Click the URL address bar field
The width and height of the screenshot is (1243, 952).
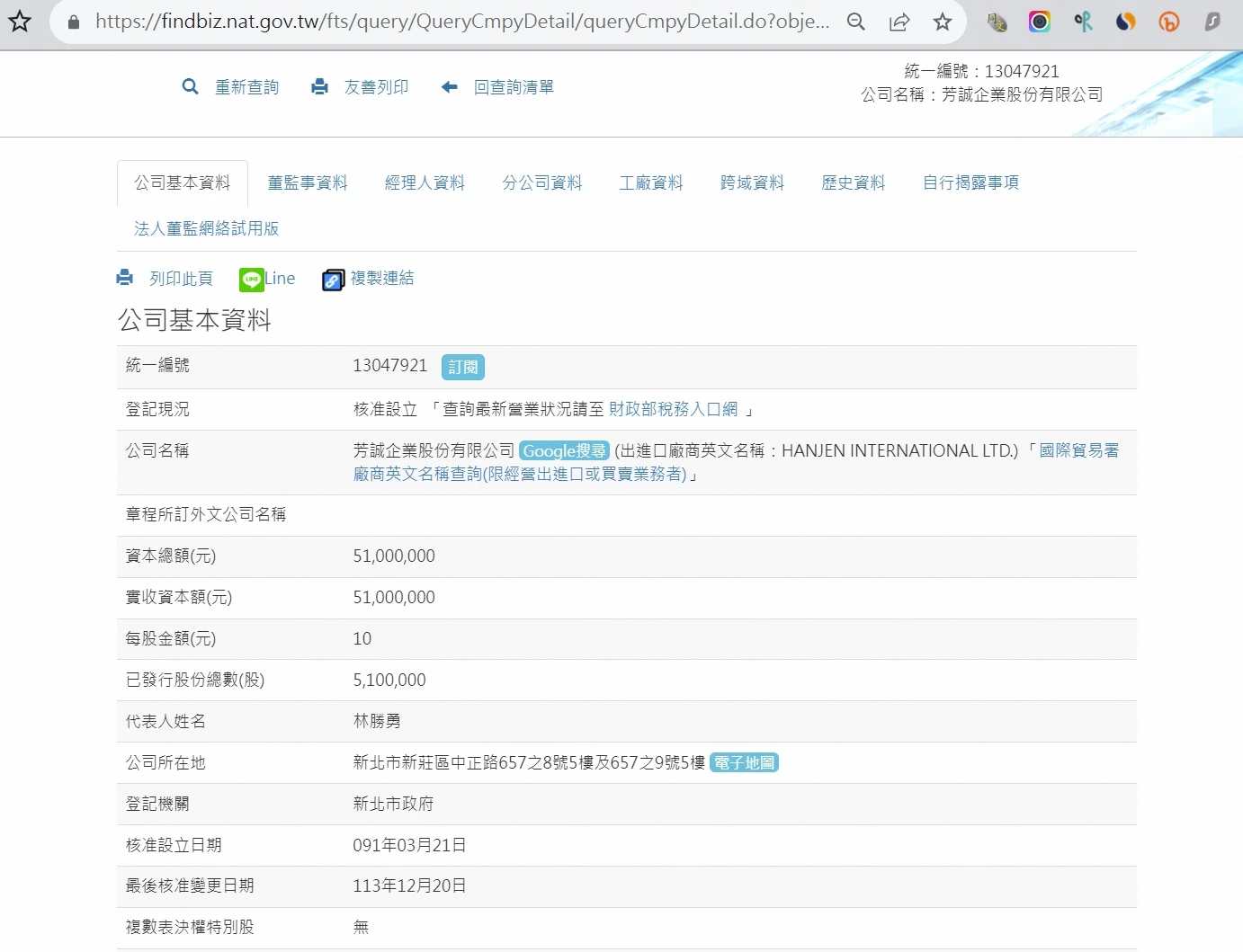pos(459,22)
